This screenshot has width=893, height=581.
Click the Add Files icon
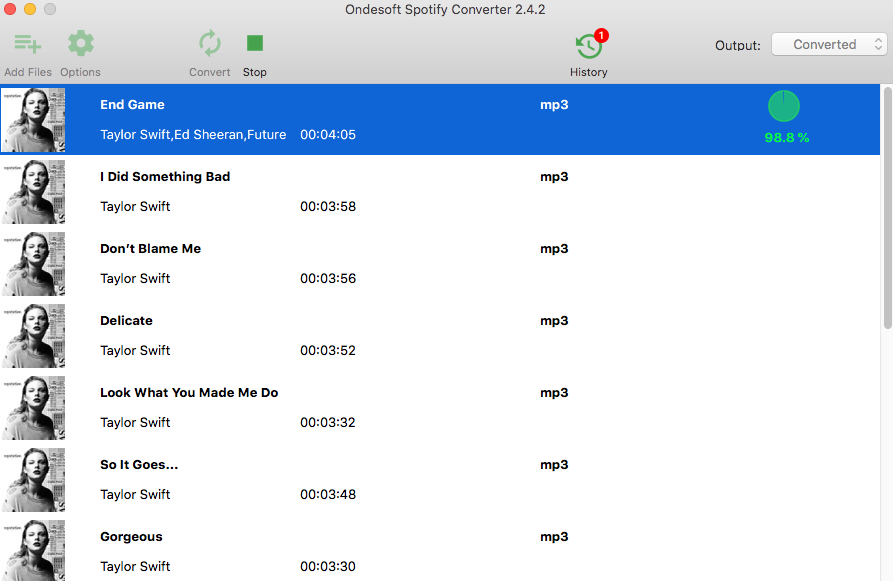click(27, 44)
